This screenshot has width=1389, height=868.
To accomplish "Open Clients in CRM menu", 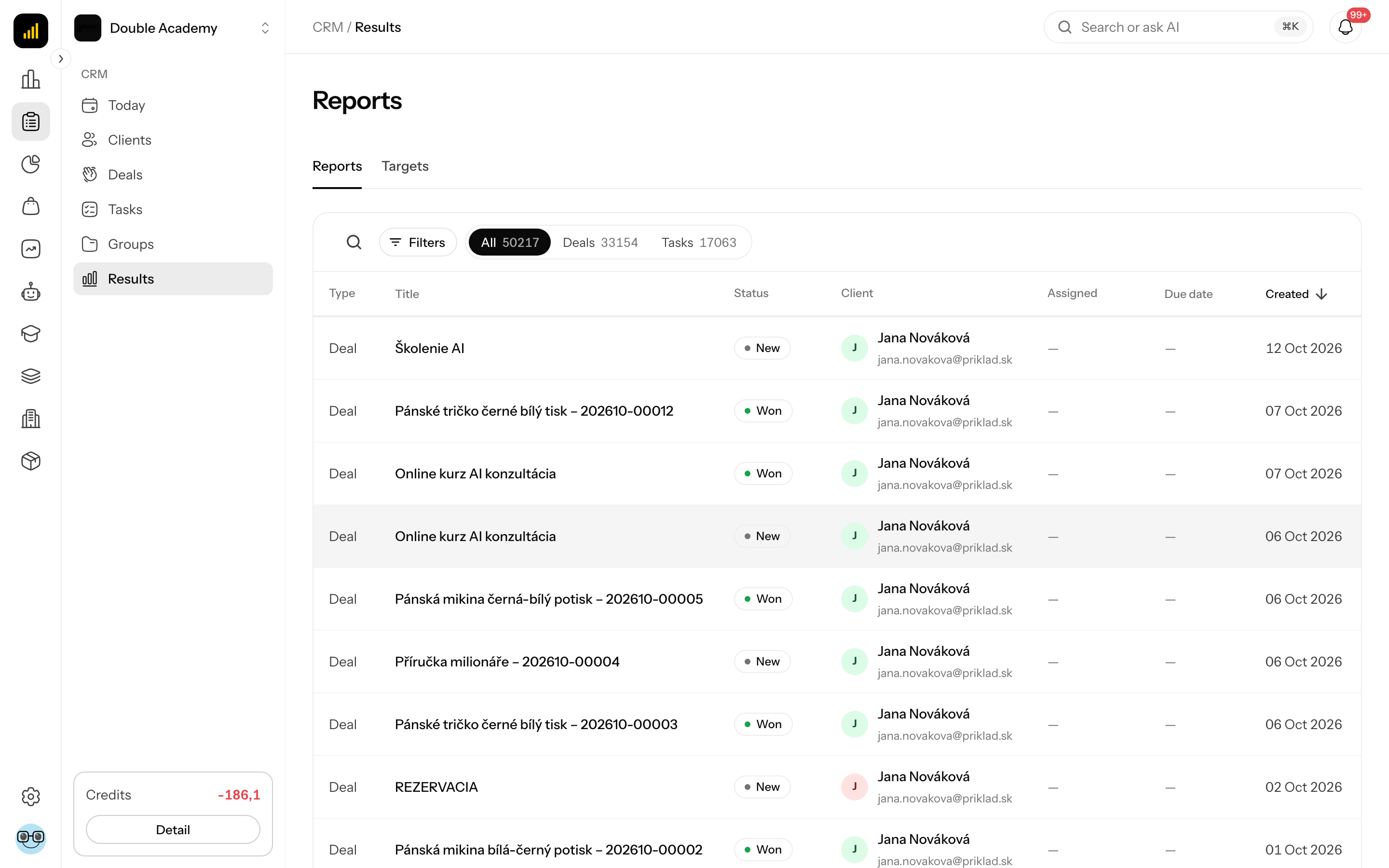I will (173, 140).
